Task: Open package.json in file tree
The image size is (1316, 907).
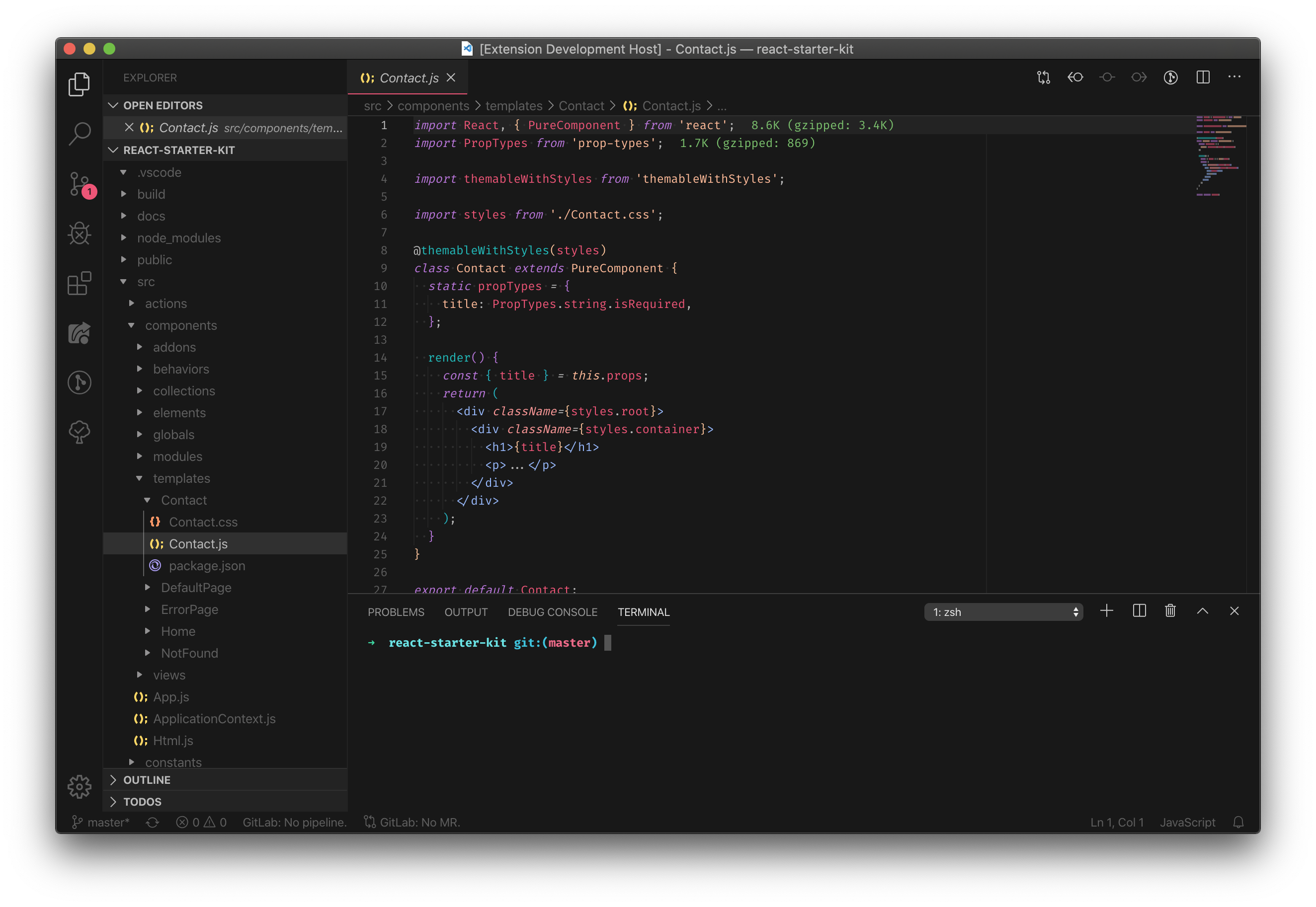Action: 225,565
